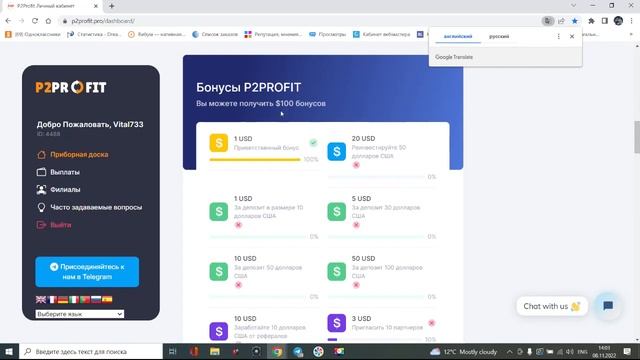Click the 3 USD partners bonus progress bar
This screenshot has width=640, height=360.
tap(376, 339)
